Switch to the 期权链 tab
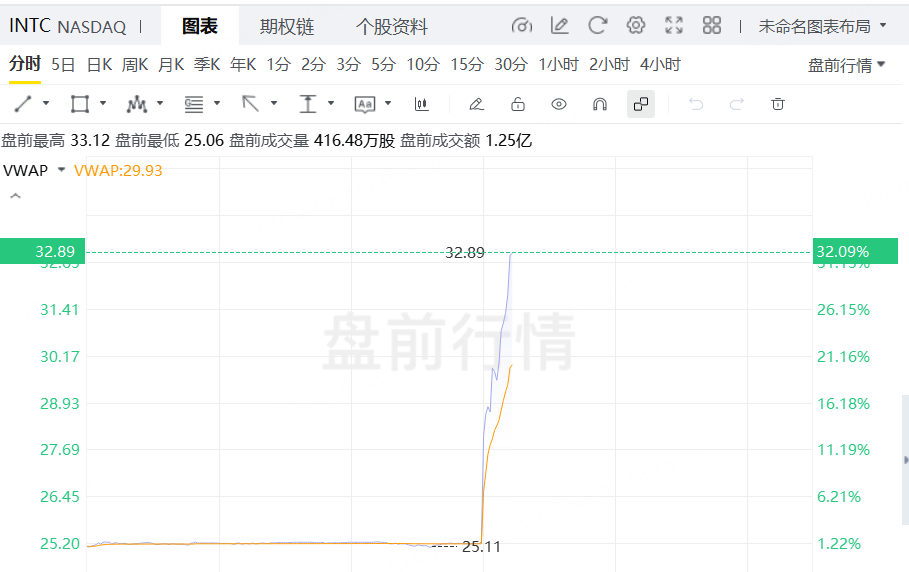 click(286, 26)
